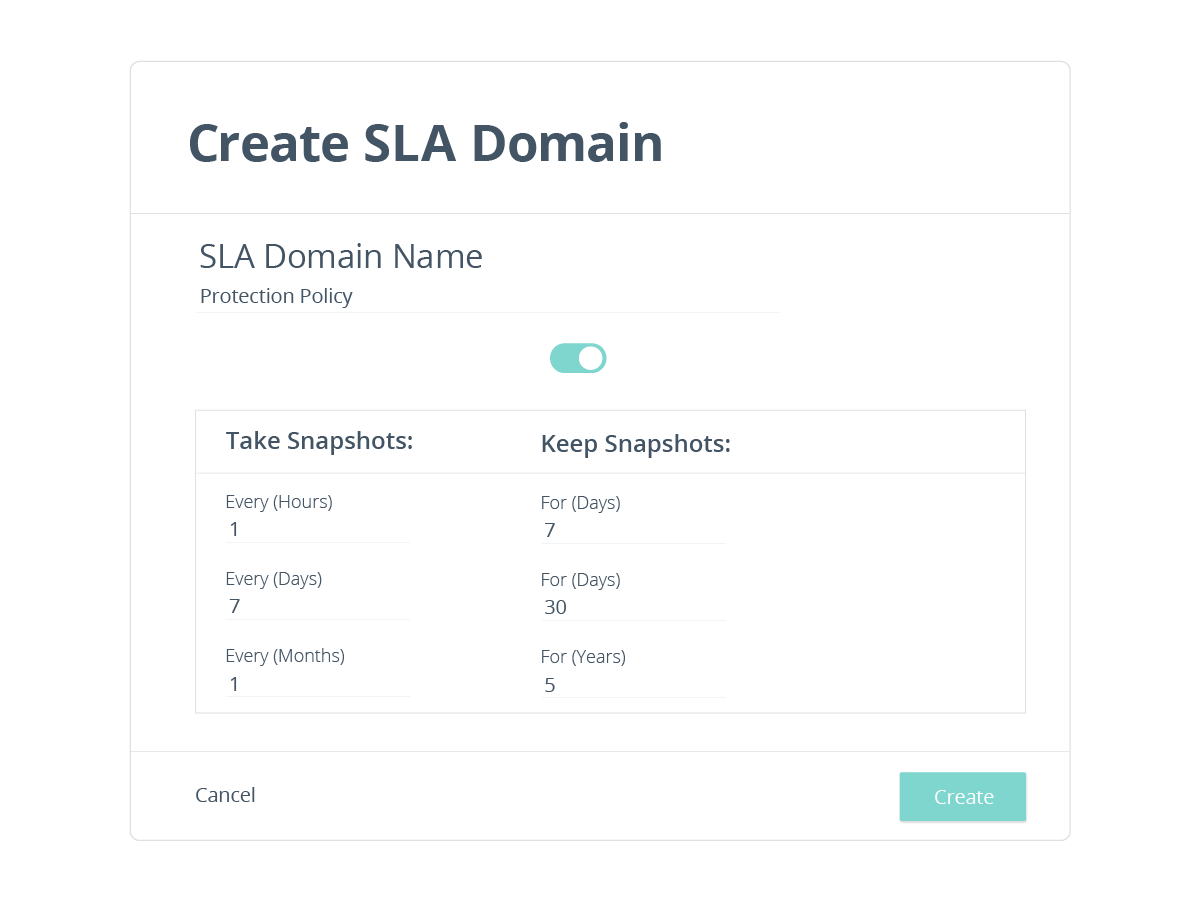Cancel the SLA domain creation

pyautogui.click(x=225, y=795)
